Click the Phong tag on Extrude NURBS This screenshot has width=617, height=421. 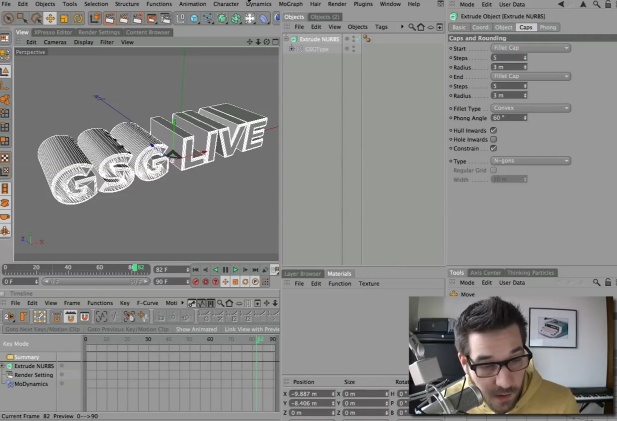click(367, 39)
